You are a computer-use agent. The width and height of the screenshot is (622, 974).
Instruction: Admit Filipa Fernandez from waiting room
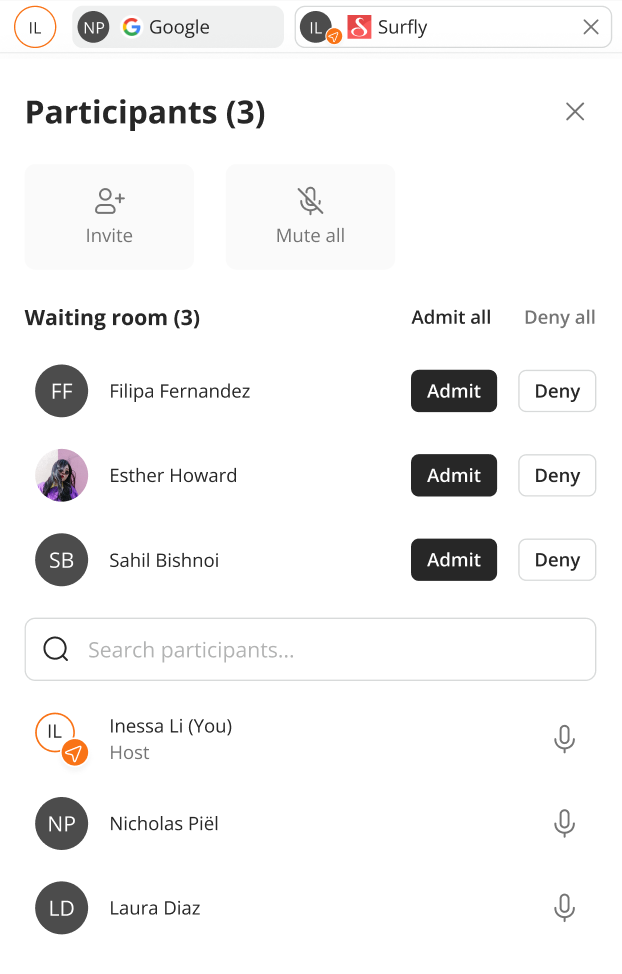[x=453, y=391]
